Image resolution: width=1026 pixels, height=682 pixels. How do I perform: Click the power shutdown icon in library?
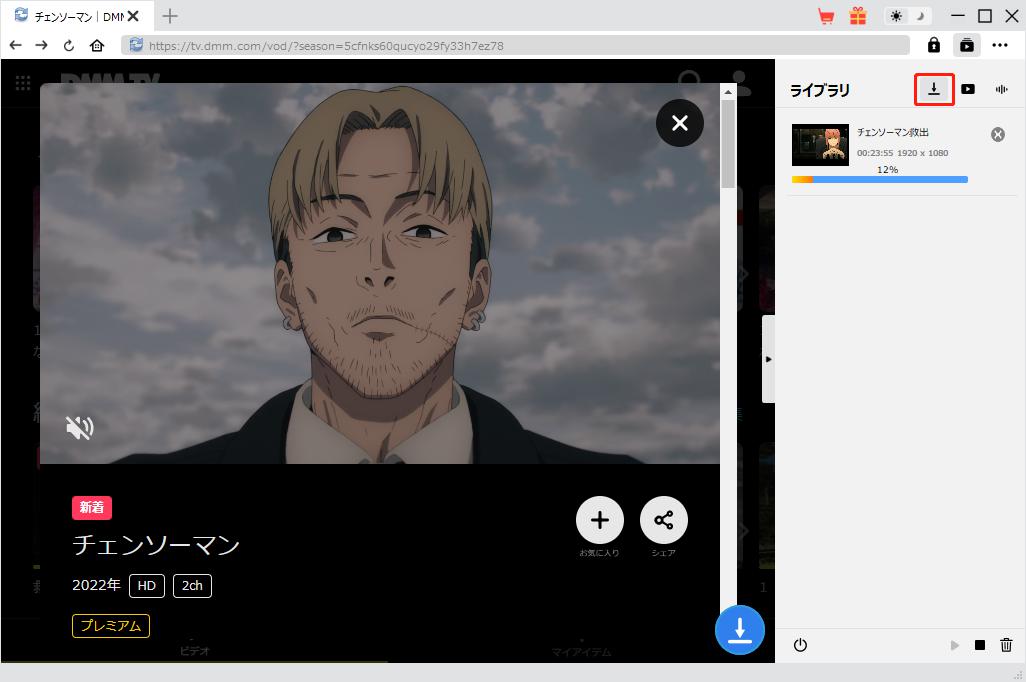tap(800, 645)
